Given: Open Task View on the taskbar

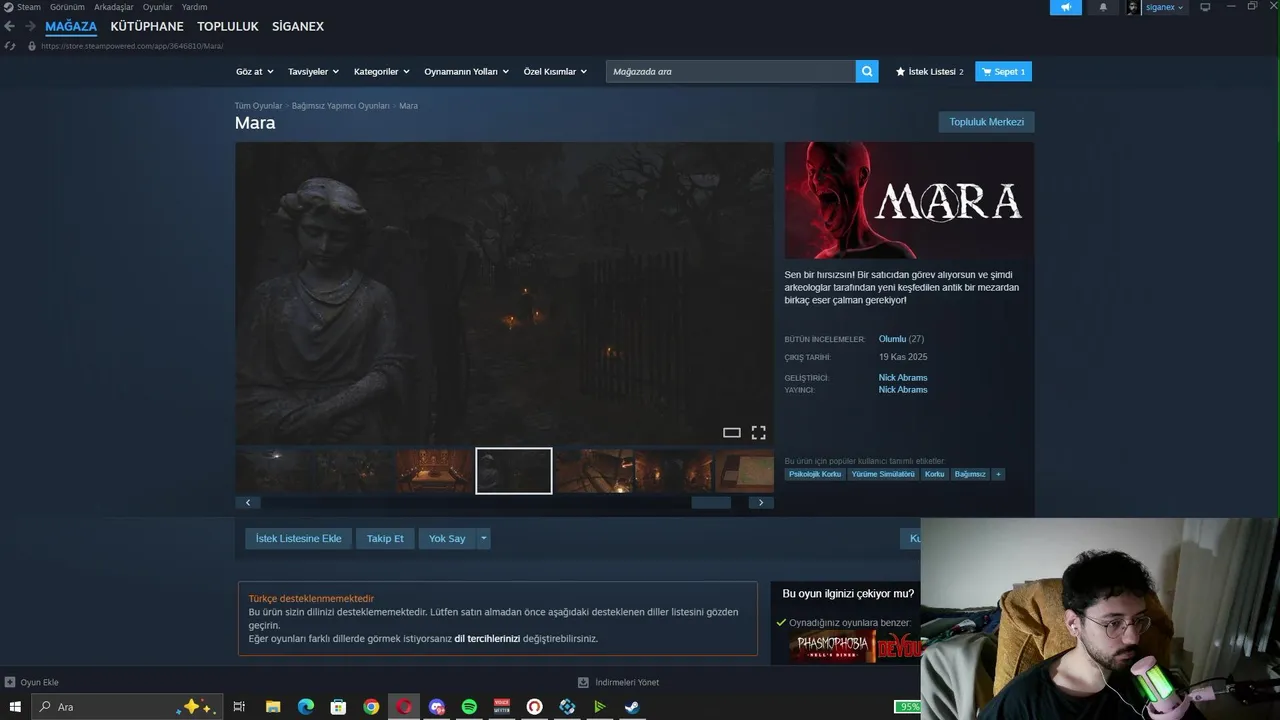Looking at the screenshot, I should pyautogui.click(x=239, y=707).
